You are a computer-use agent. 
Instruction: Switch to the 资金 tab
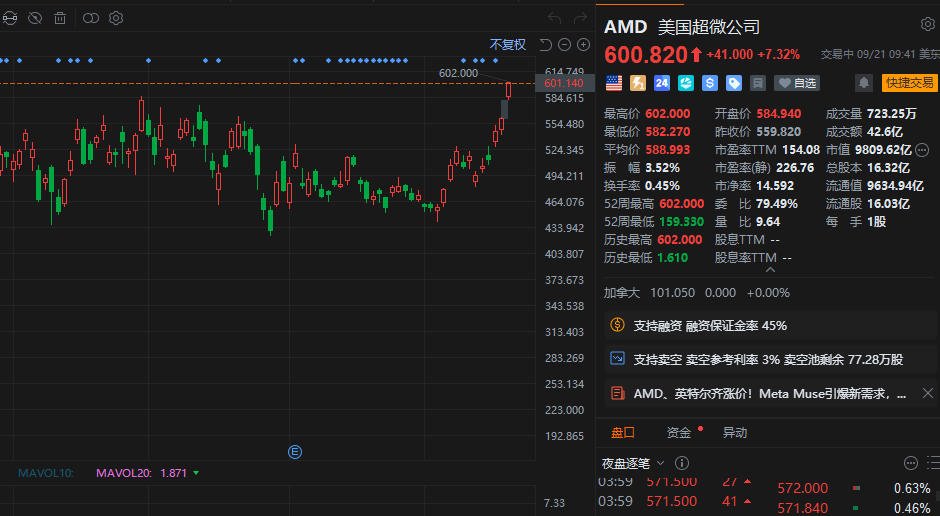pos(679,433)
